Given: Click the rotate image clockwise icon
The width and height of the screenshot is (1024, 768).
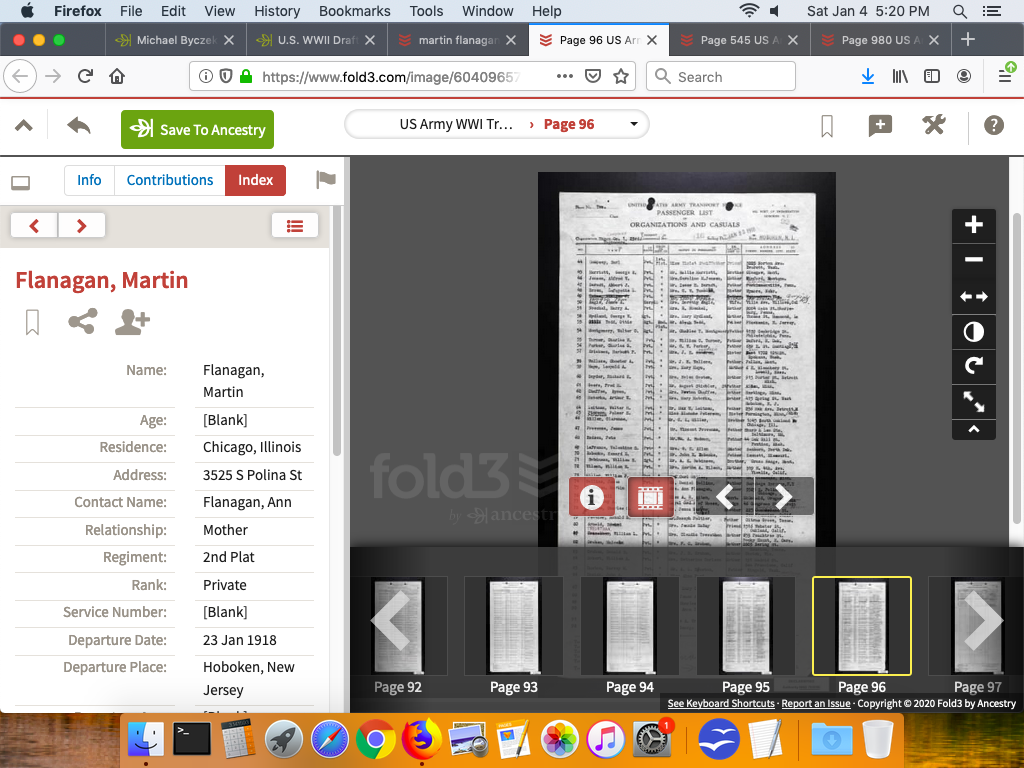Looking at the screenshot, I should tap(973, 366).
